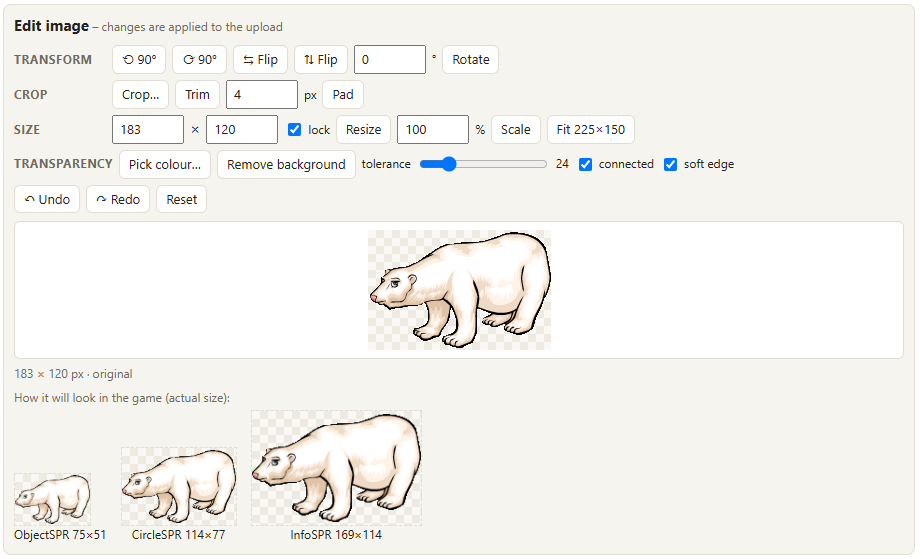
Task: Focus the scale percent input field
Action: pyautogui.click(x=433, y=130)
